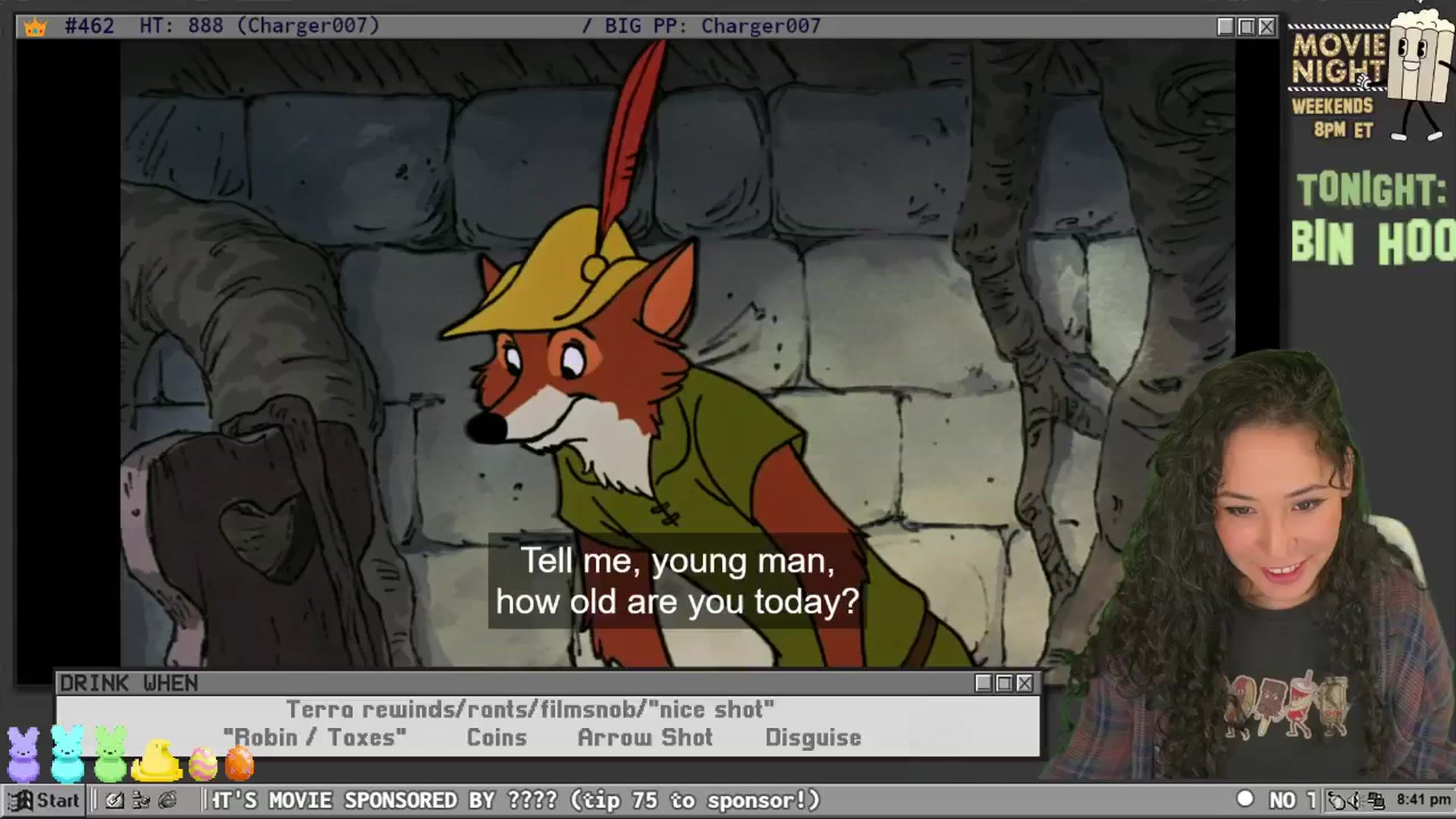
Task: Click the 8:41 pm clock
Action: pos(1423,800)
